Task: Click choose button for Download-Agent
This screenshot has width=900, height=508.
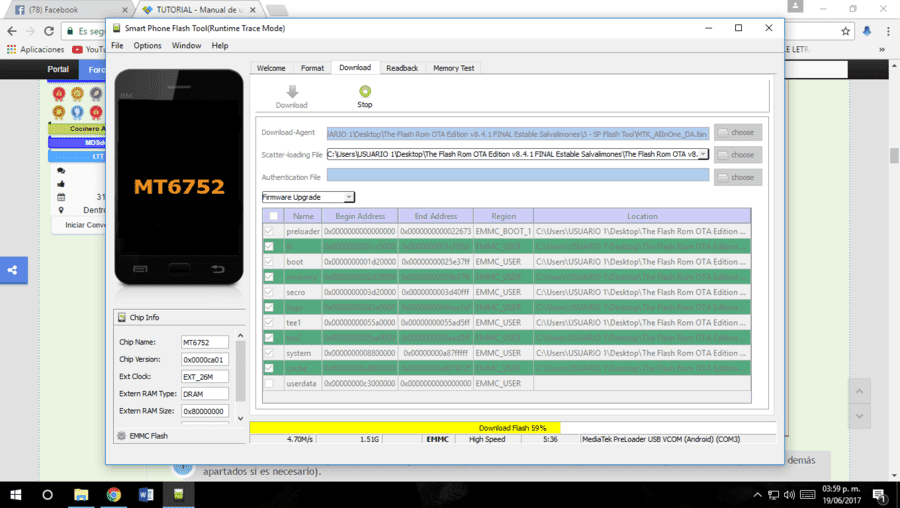Action: click(738, 133)
